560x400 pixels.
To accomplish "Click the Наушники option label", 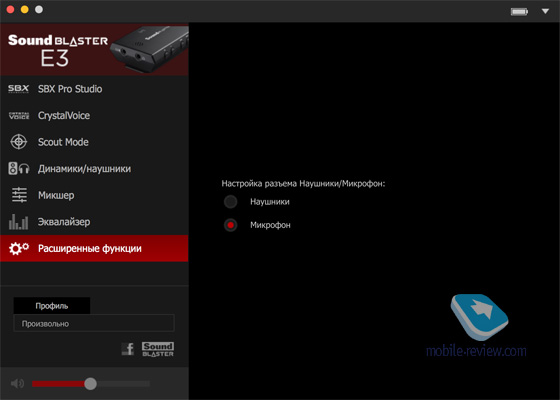I will click(270, 202).
